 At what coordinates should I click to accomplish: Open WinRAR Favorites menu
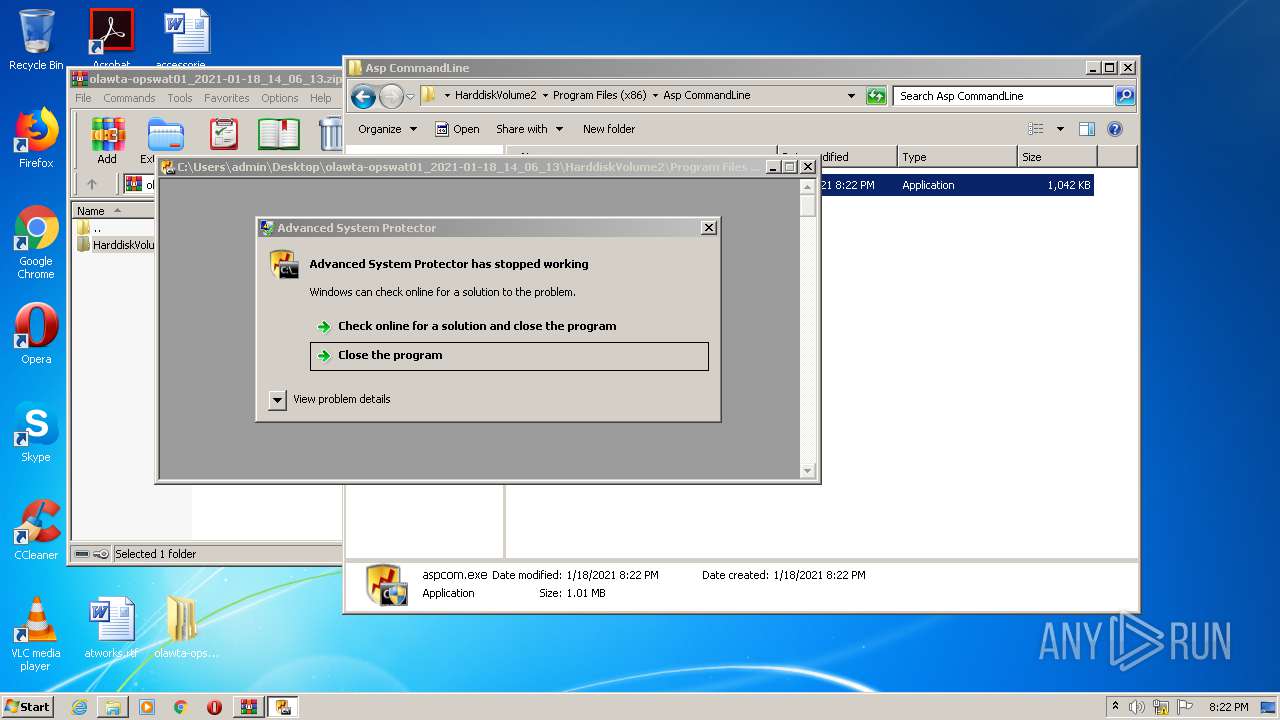(x=227, y=98)
